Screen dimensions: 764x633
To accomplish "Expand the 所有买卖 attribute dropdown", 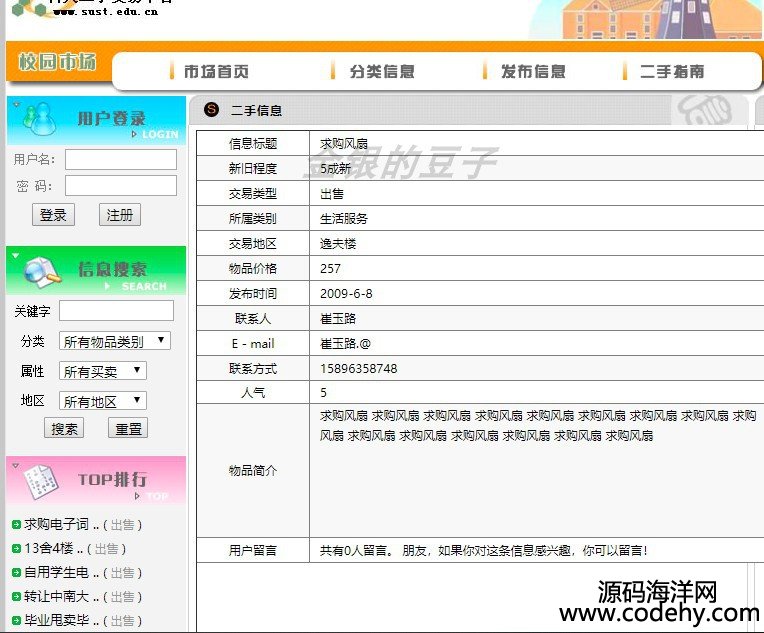I will [x=102, y=371].
